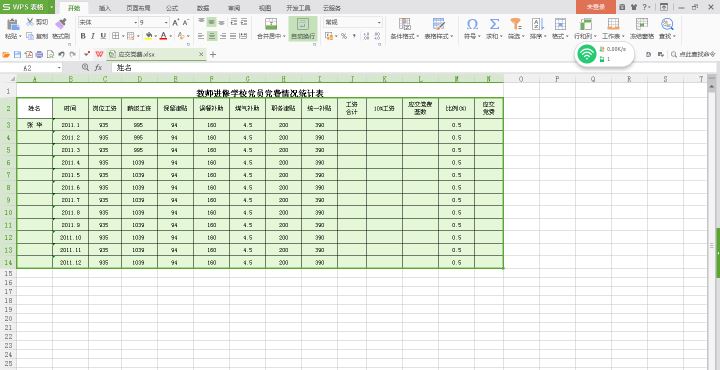Switch to the Insert (插入) tab
Image resolution: width=720 pixels, height=370 pixels.
(x=105, y=8)
